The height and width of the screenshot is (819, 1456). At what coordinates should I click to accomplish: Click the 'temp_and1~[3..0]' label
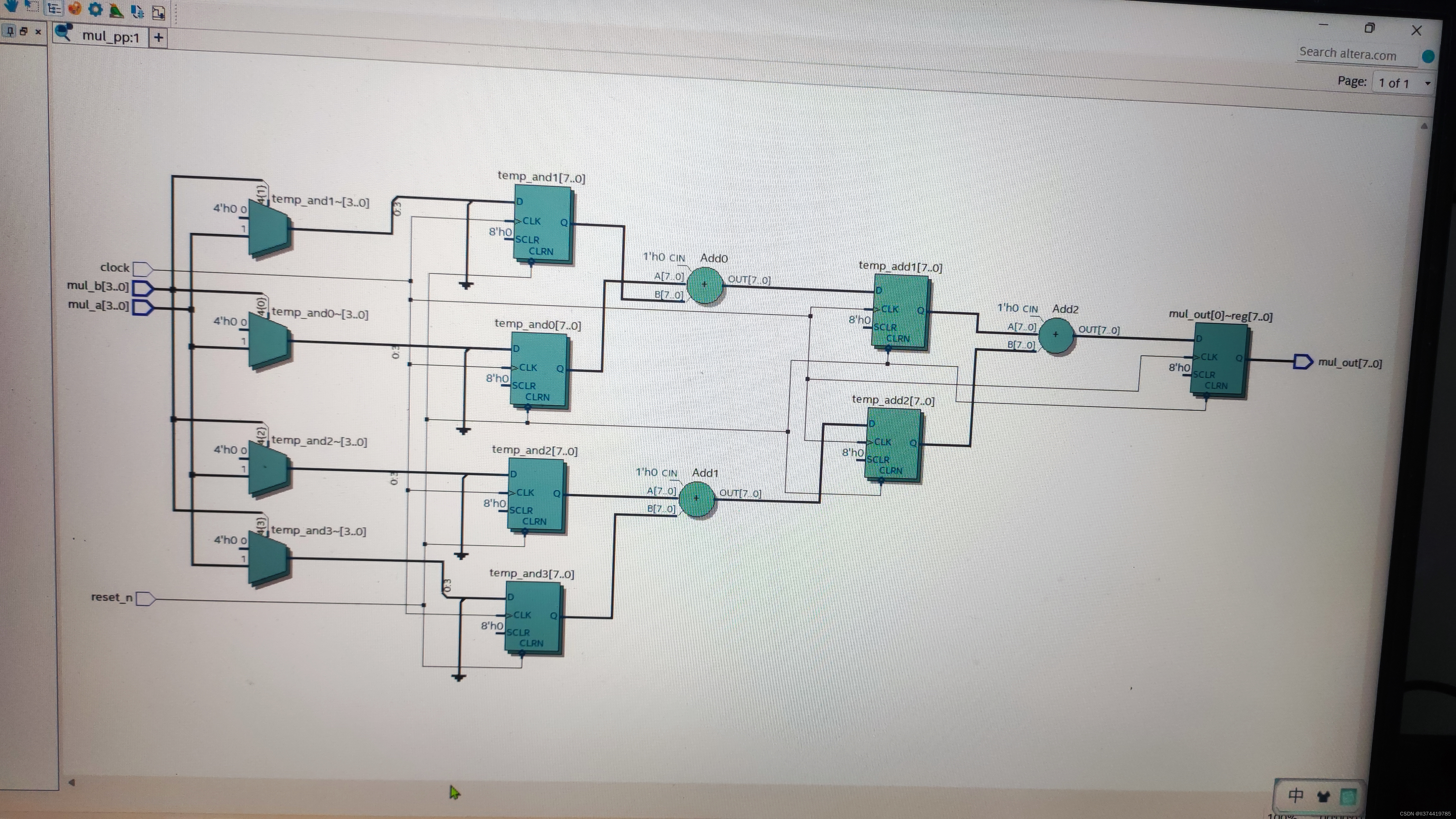click(320, 201)
